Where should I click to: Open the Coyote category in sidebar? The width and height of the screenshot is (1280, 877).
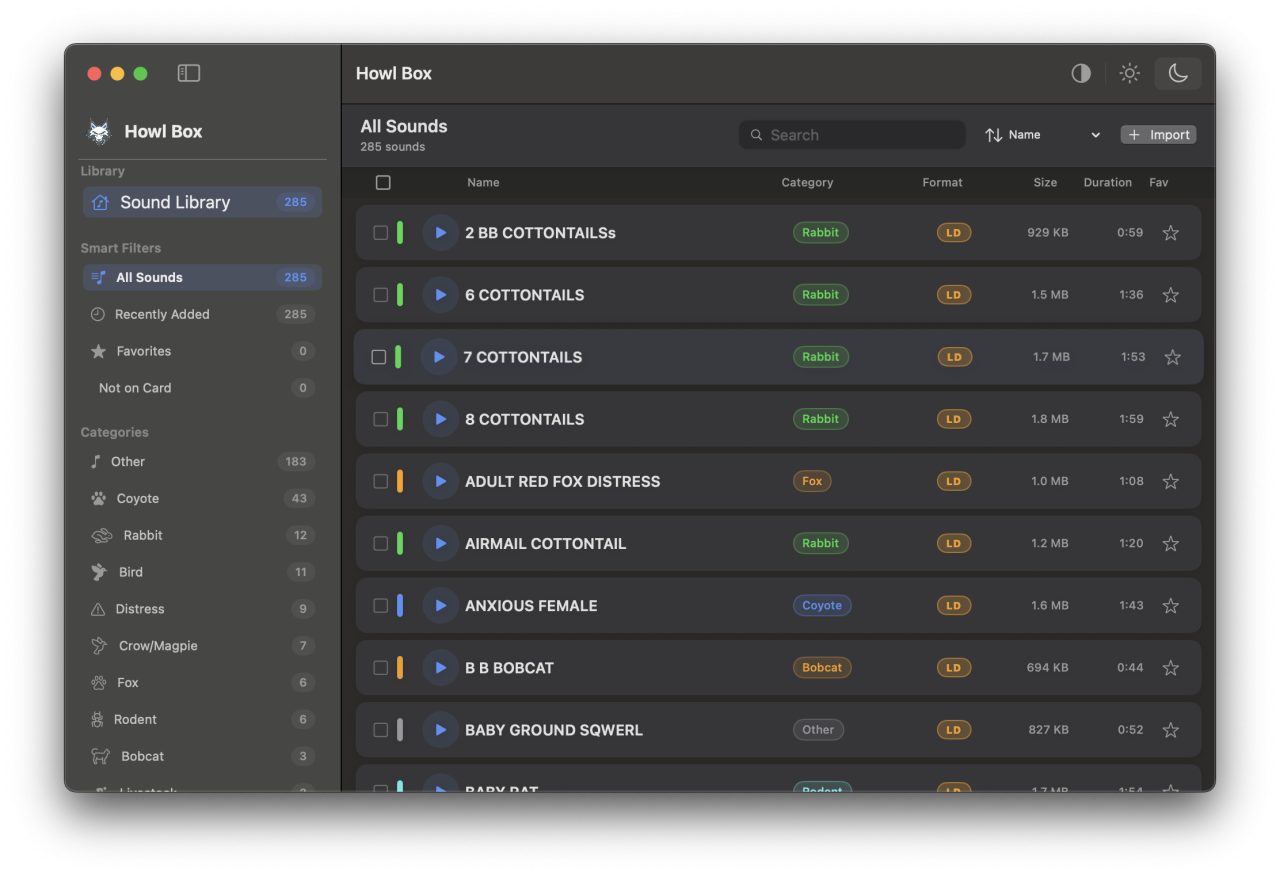[138, 498]
